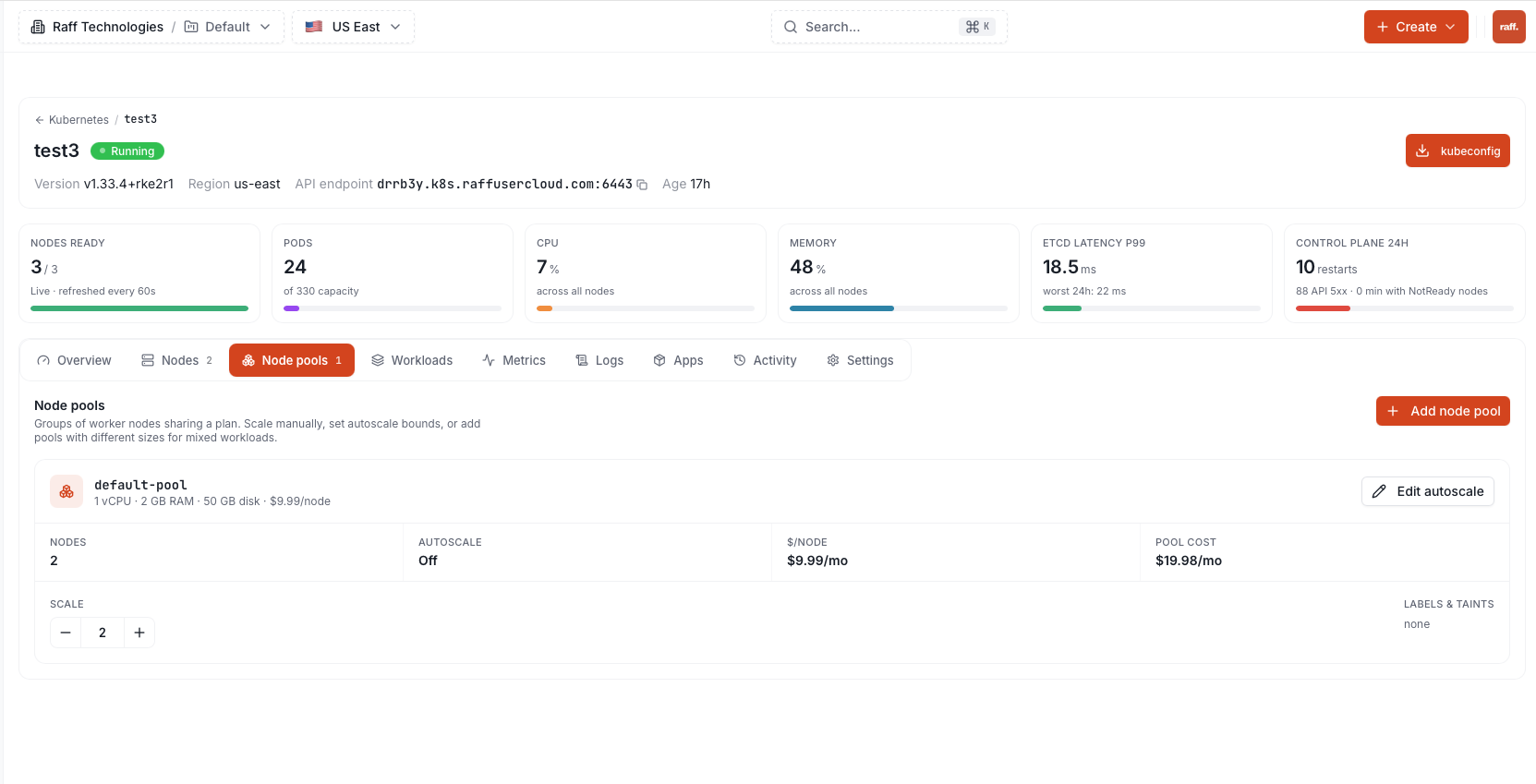Click the Raff Technologies organization building icon
Screen dimensions: 1536x784
[38, 27]
